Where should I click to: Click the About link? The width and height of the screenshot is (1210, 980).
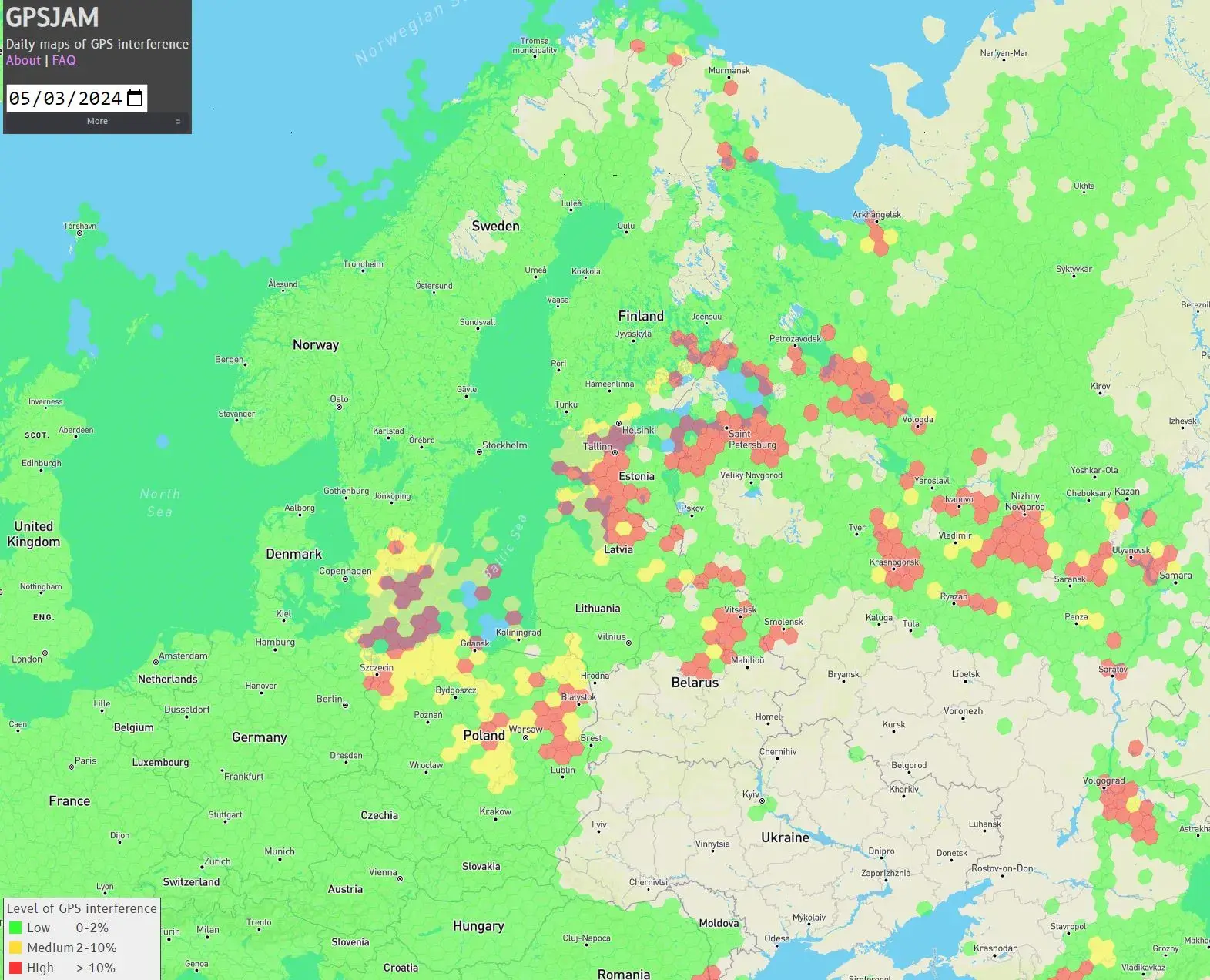[x=23, y=60]
